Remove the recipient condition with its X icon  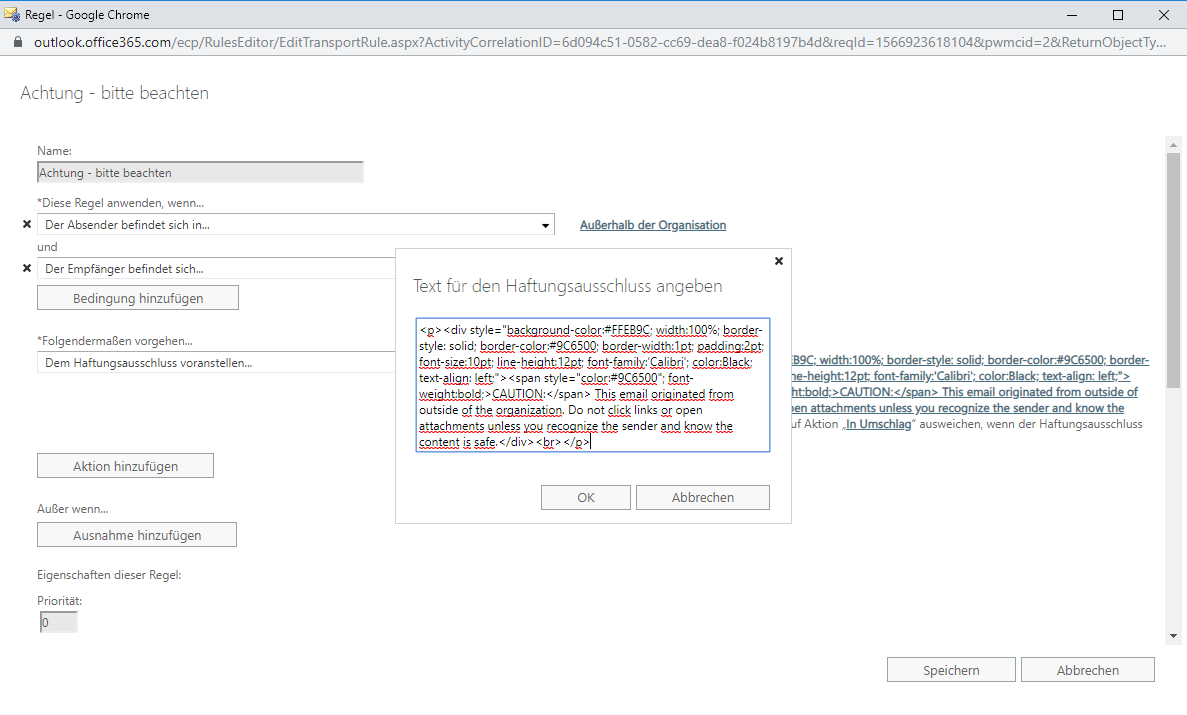pos(27,268)
